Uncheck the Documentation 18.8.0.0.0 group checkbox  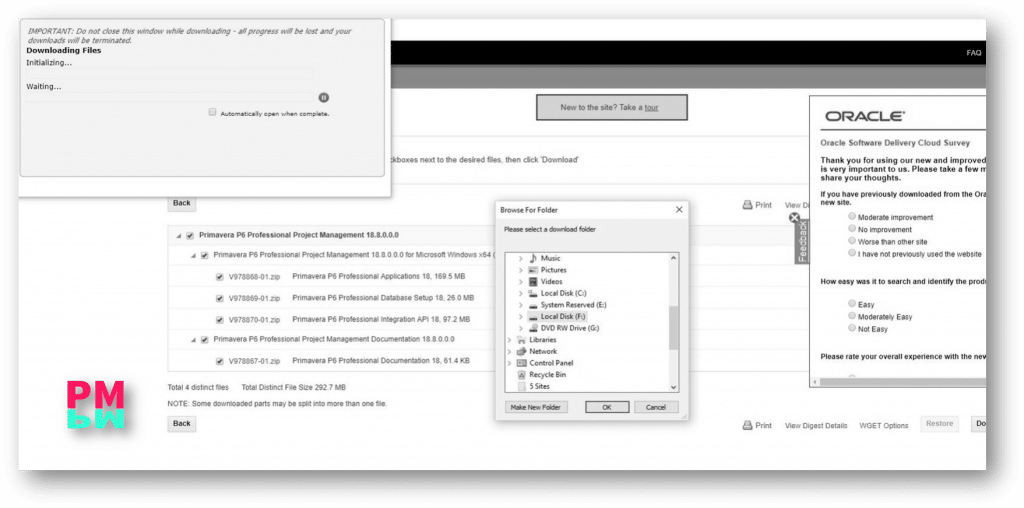pos(204,340)
